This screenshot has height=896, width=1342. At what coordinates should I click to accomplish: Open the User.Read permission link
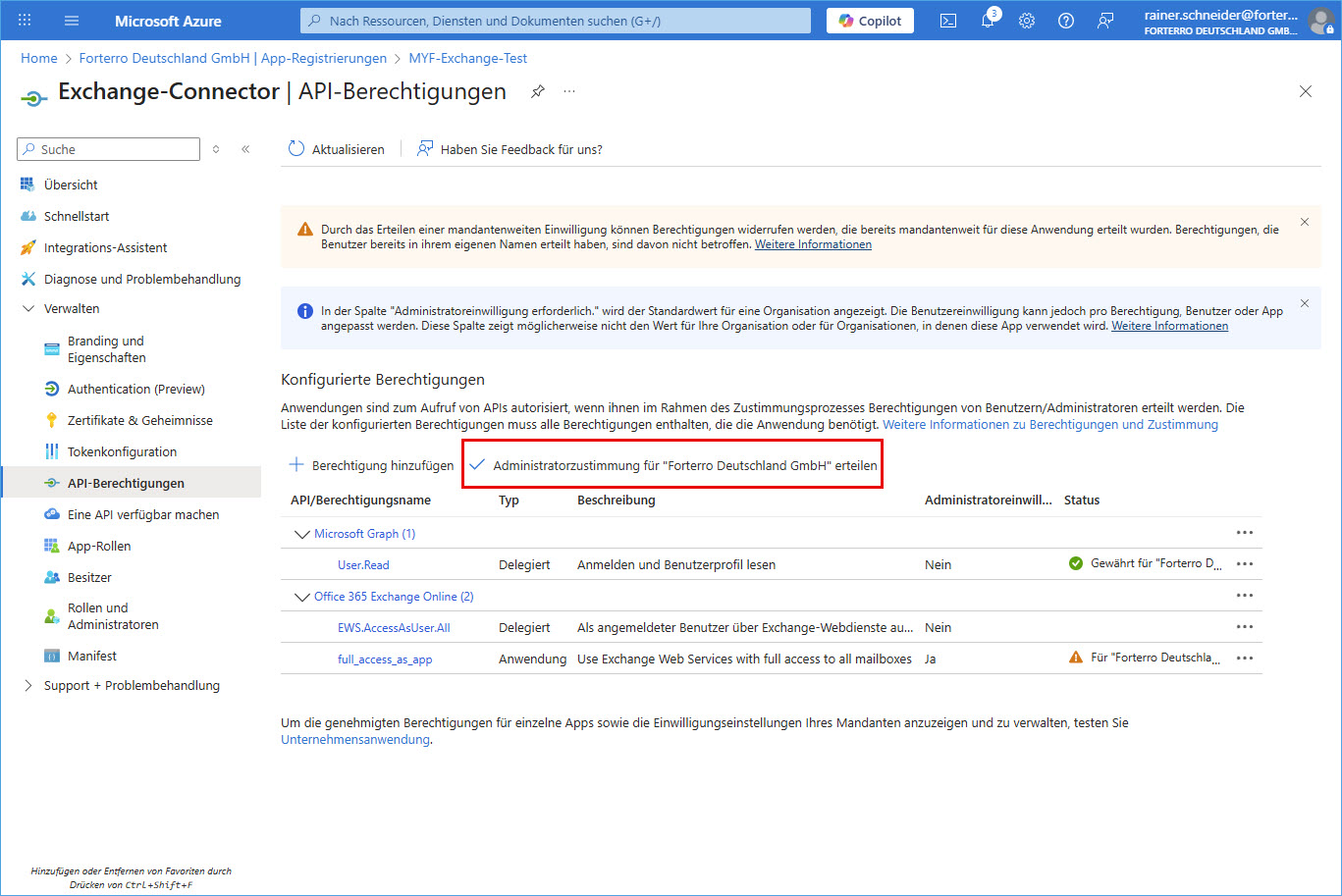click(363, 564)
